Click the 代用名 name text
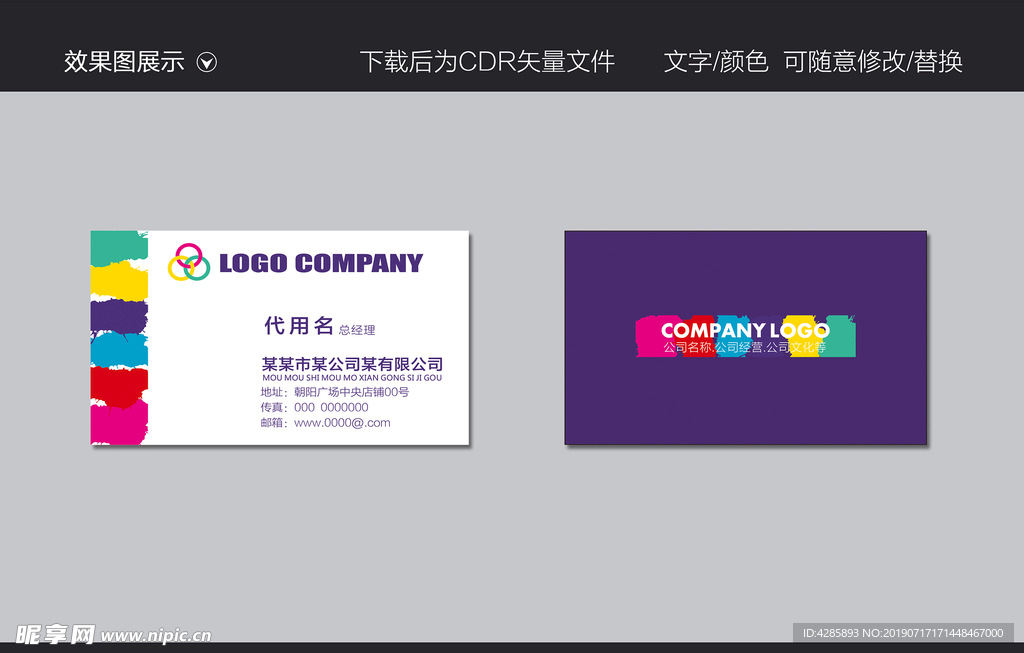The width and height of the screenshot is (1024, 653). (x=298, y=325)
